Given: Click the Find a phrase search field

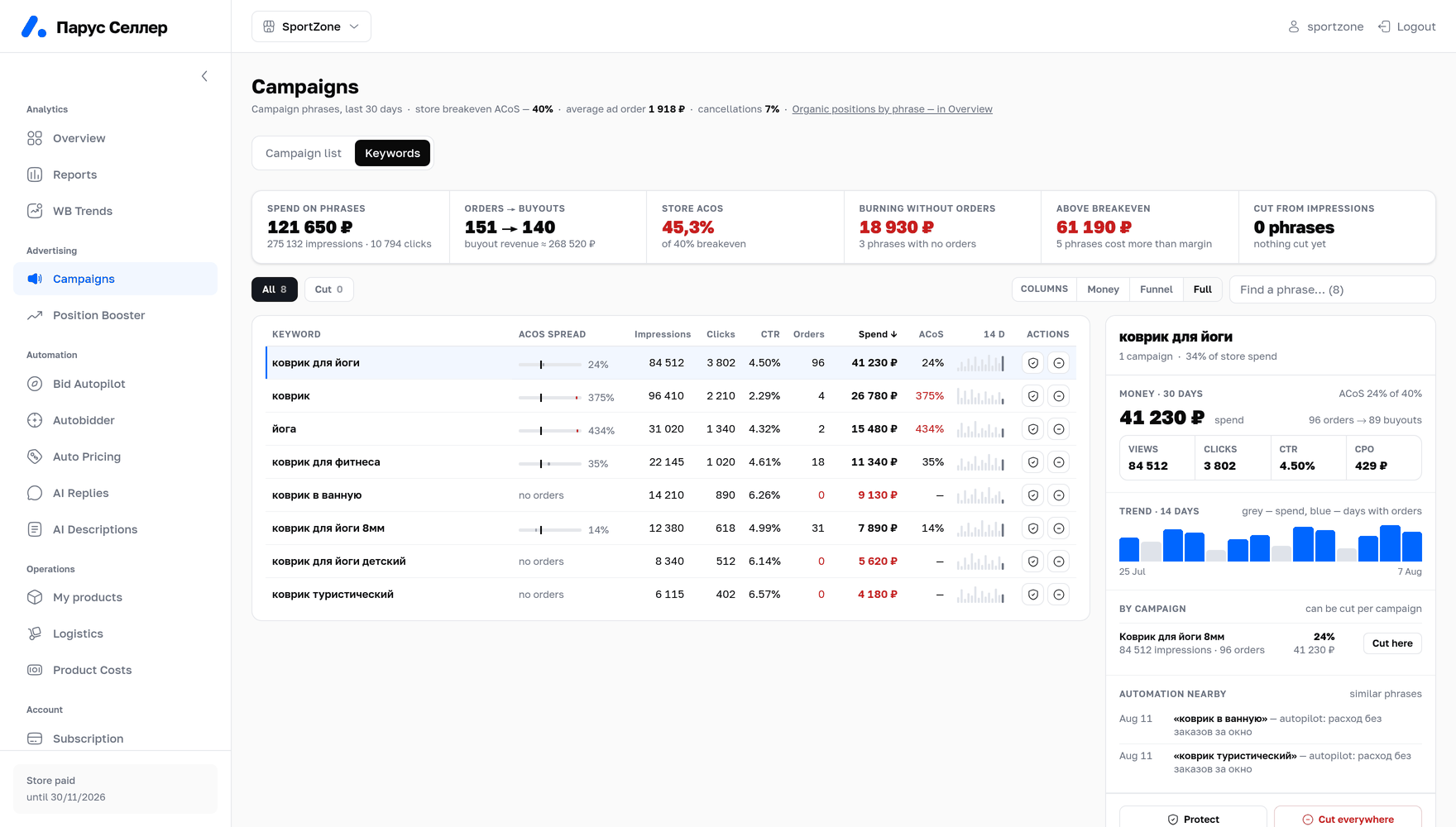Looking at the screenshot, I should coord(1332,289).
